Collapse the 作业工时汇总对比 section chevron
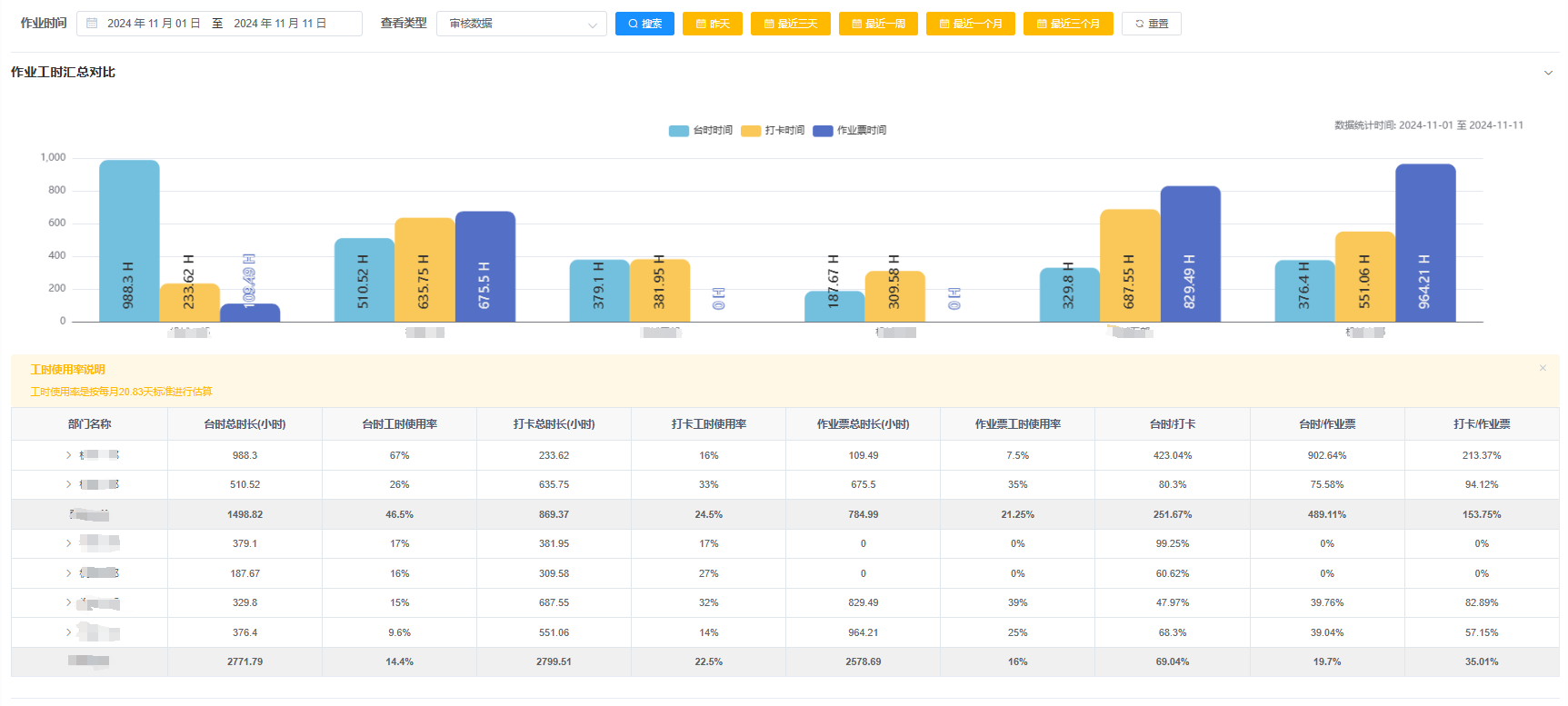1568x706 pixels. [x=1548, y=73]
